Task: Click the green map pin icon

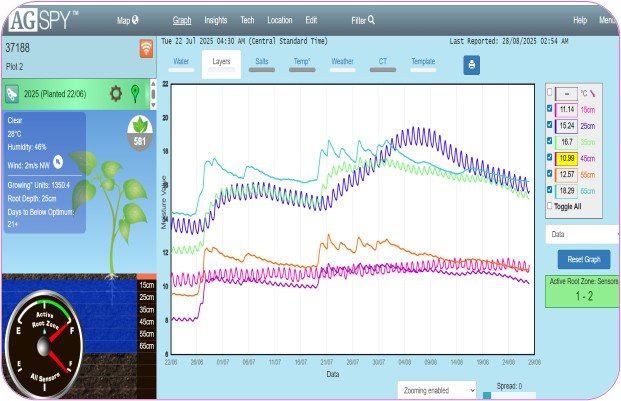Action: click(136, 94)
